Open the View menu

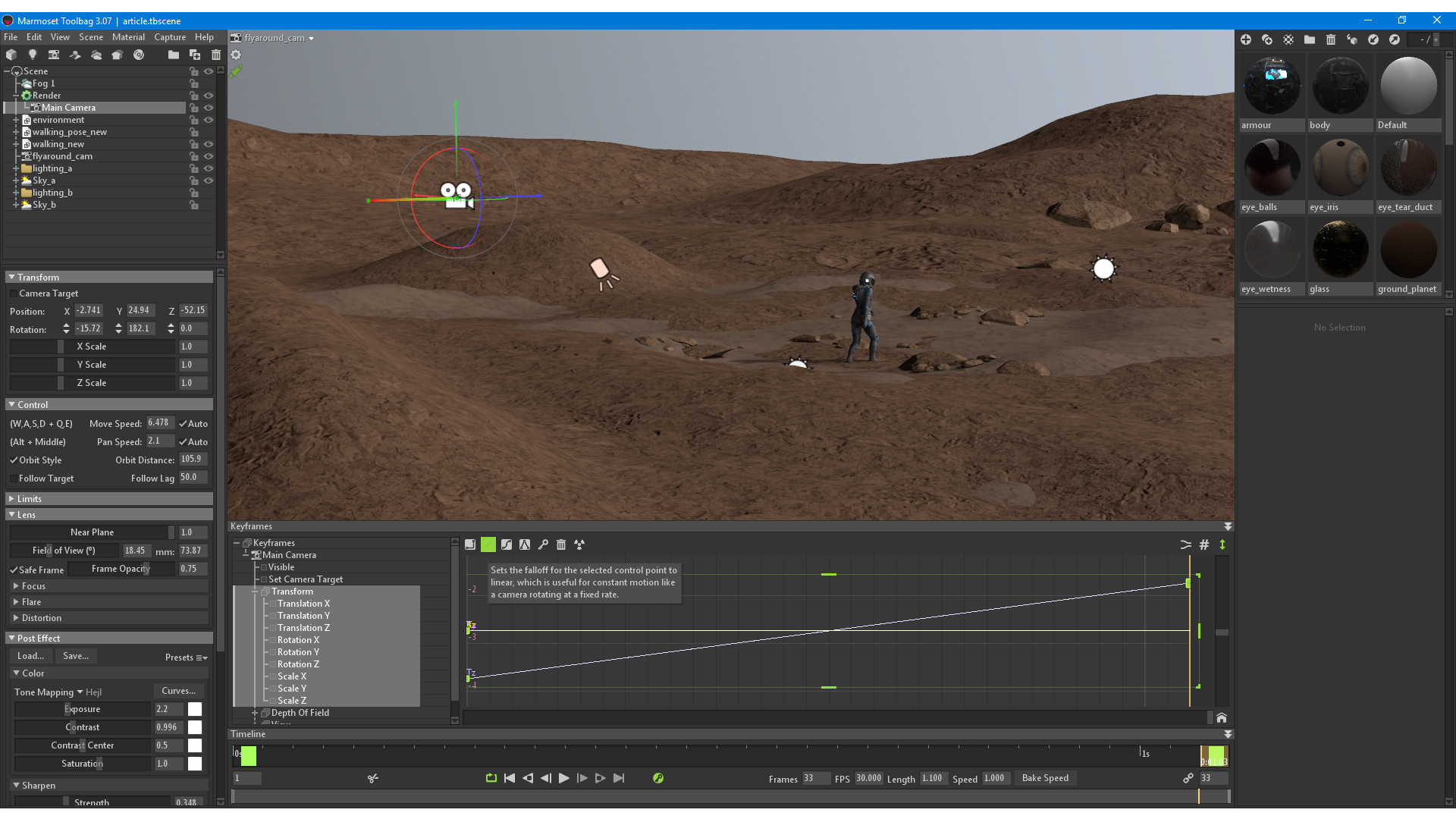click(60, 37)
